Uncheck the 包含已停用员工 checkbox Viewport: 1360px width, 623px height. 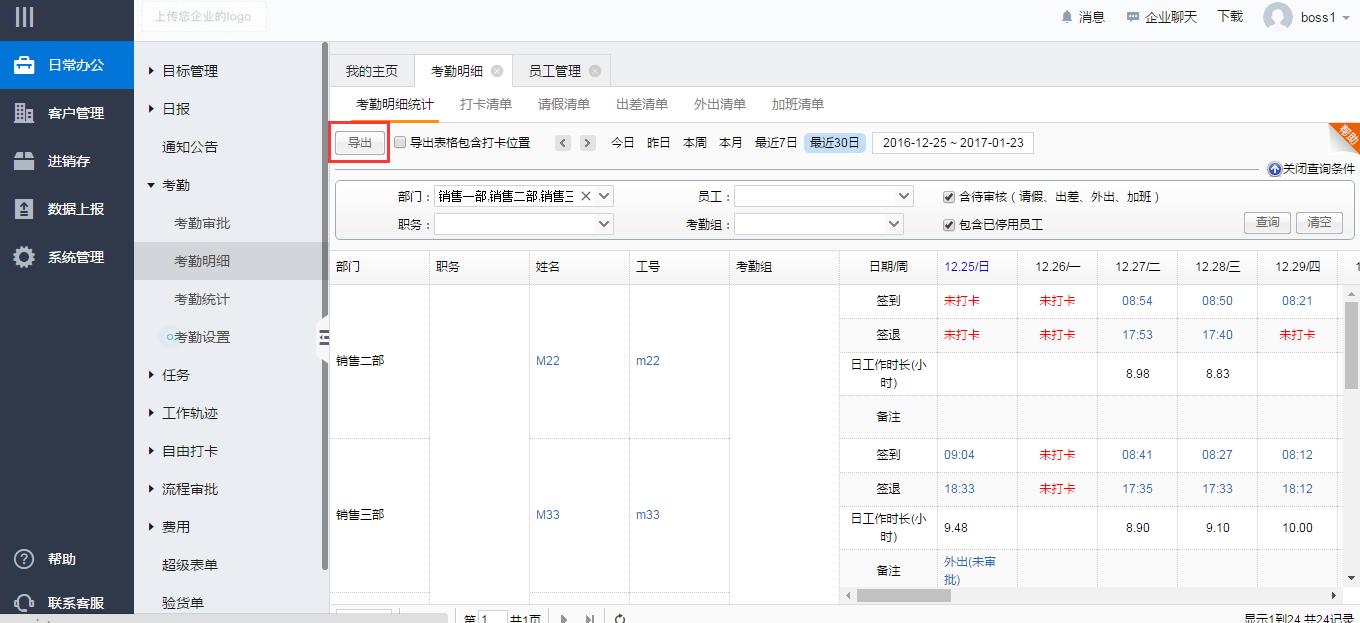949,225
